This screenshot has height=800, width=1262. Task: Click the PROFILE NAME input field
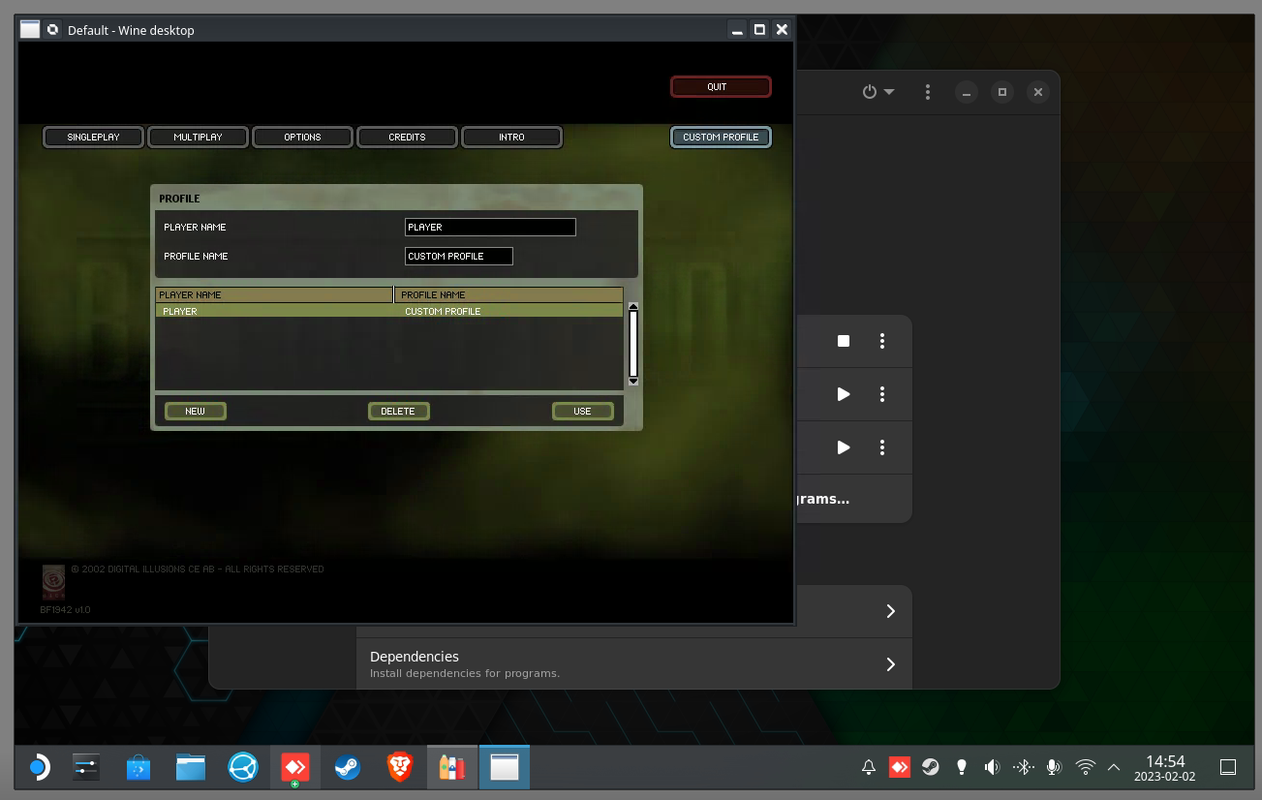(459, 256)
